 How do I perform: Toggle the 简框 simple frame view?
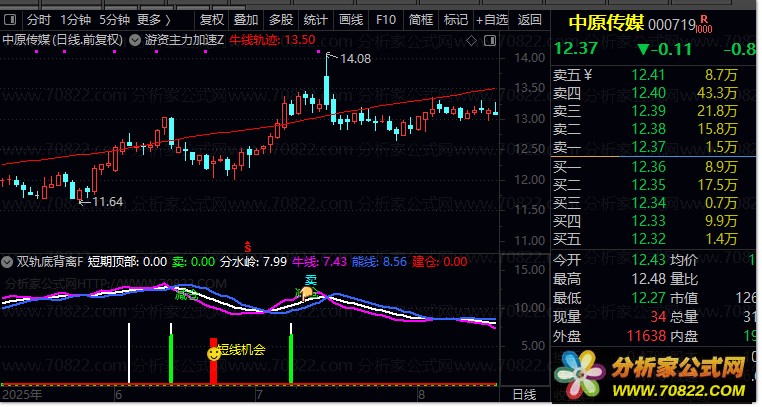coord(421,20)
